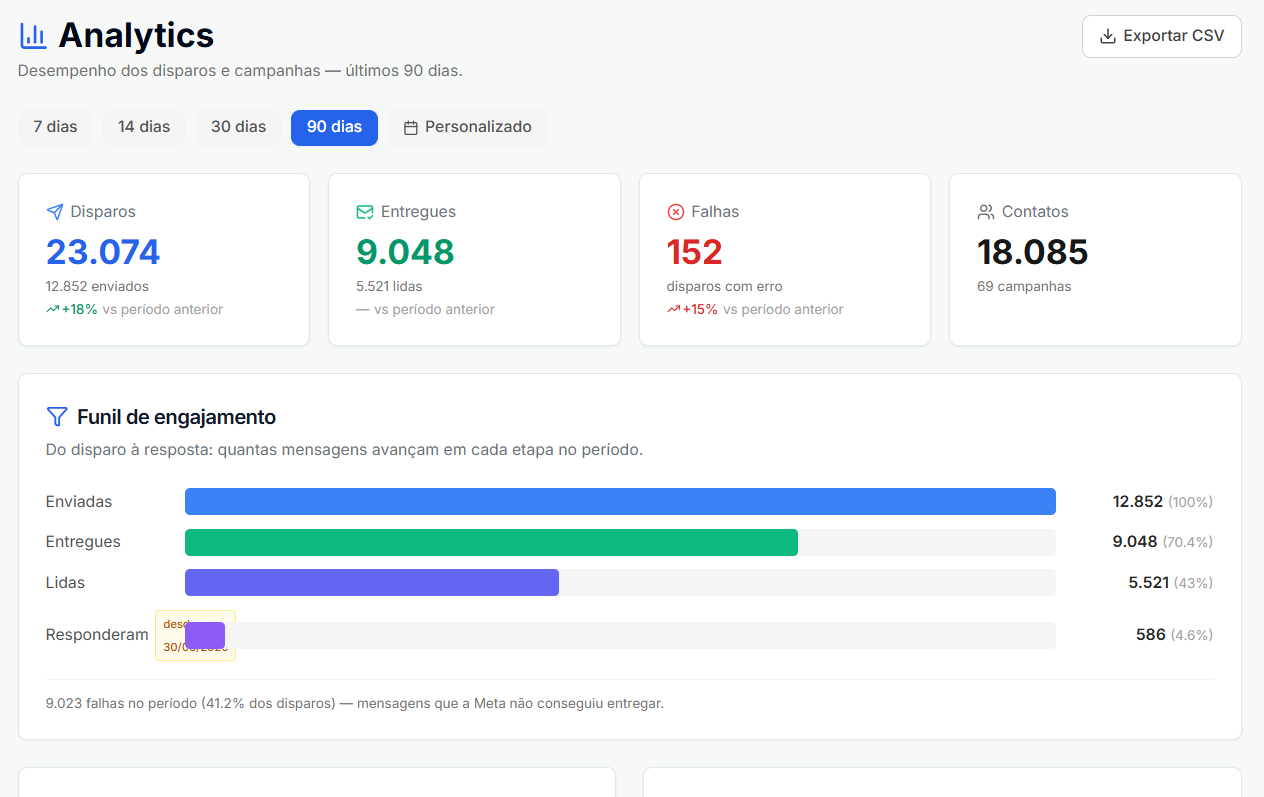Click the paper plane icon next to Disparos
1264x797 pixels.
pyautogui.click(x=55, y=212)
